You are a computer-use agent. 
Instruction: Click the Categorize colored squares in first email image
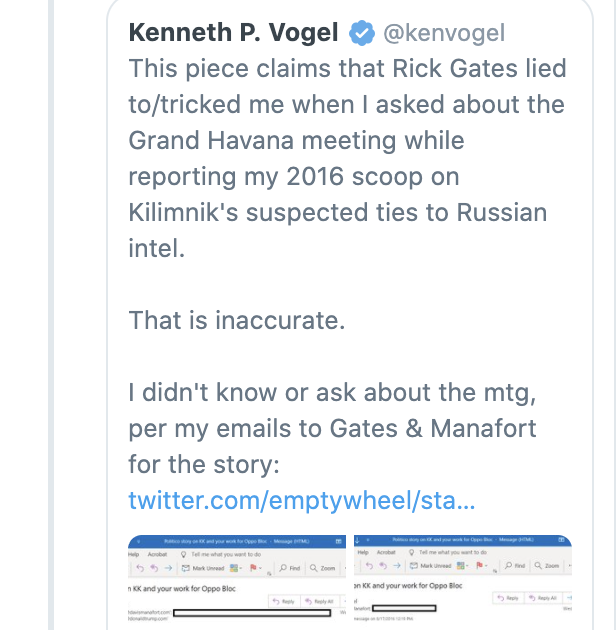pyautogui.click(x=234, y=568)
